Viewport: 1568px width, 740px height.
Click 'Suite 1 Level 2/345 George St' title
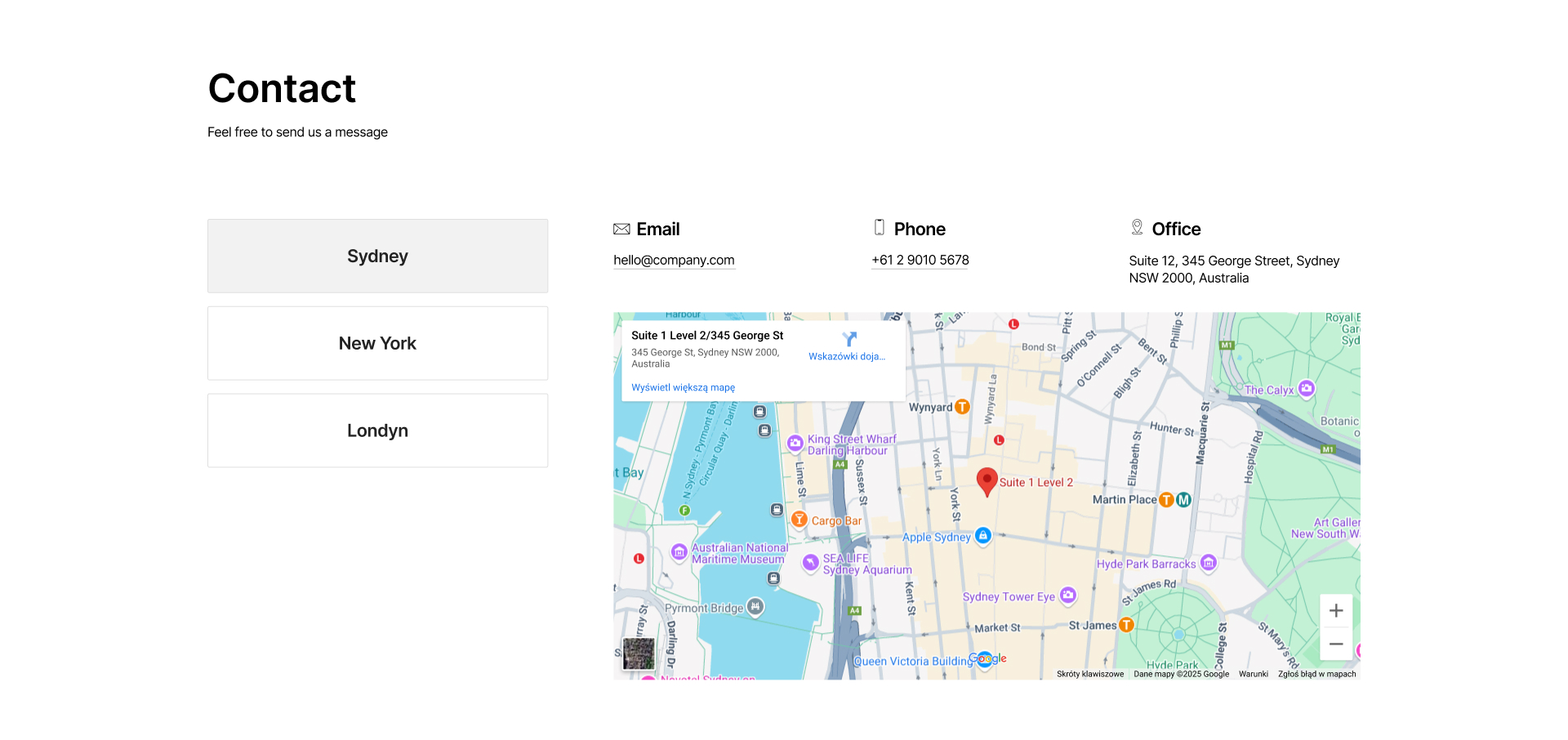click(707, 336)
